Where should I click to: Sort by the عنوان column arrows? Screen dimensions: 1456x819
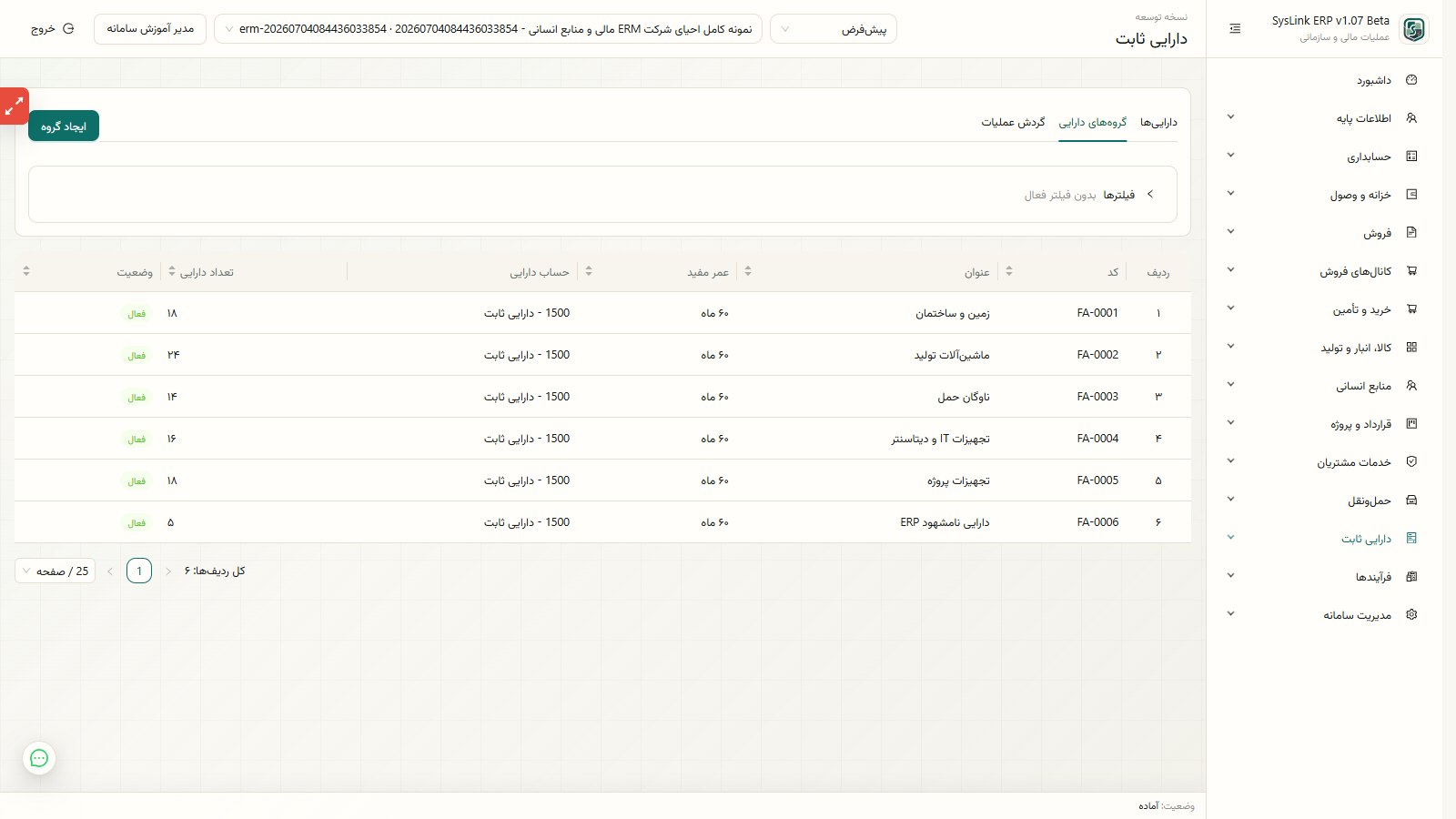pos(748,271)
